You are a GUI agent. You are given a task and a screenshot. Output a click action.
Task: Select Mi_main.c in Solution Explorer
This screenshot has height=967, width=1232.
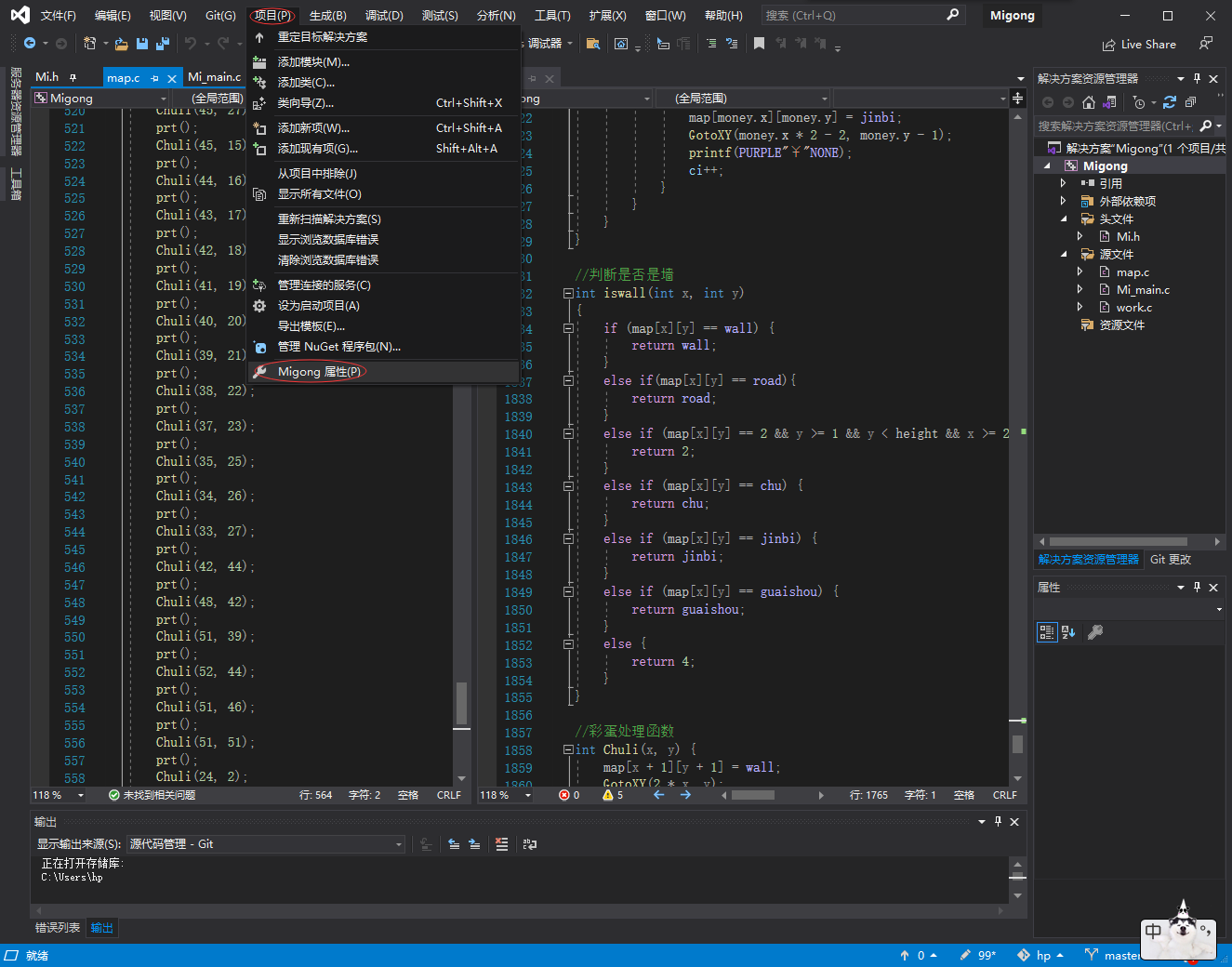click(1143, 290)
